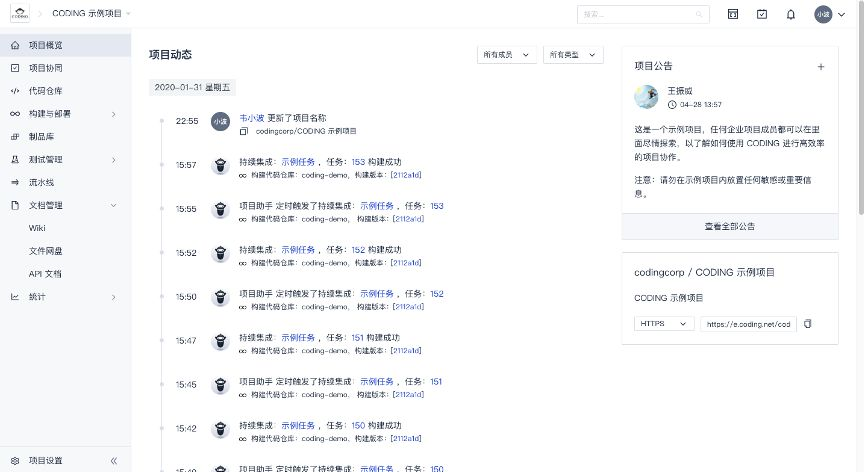Open the calendar icon in top bar
This screenshot has width=864, height=472.
[733, 14]
